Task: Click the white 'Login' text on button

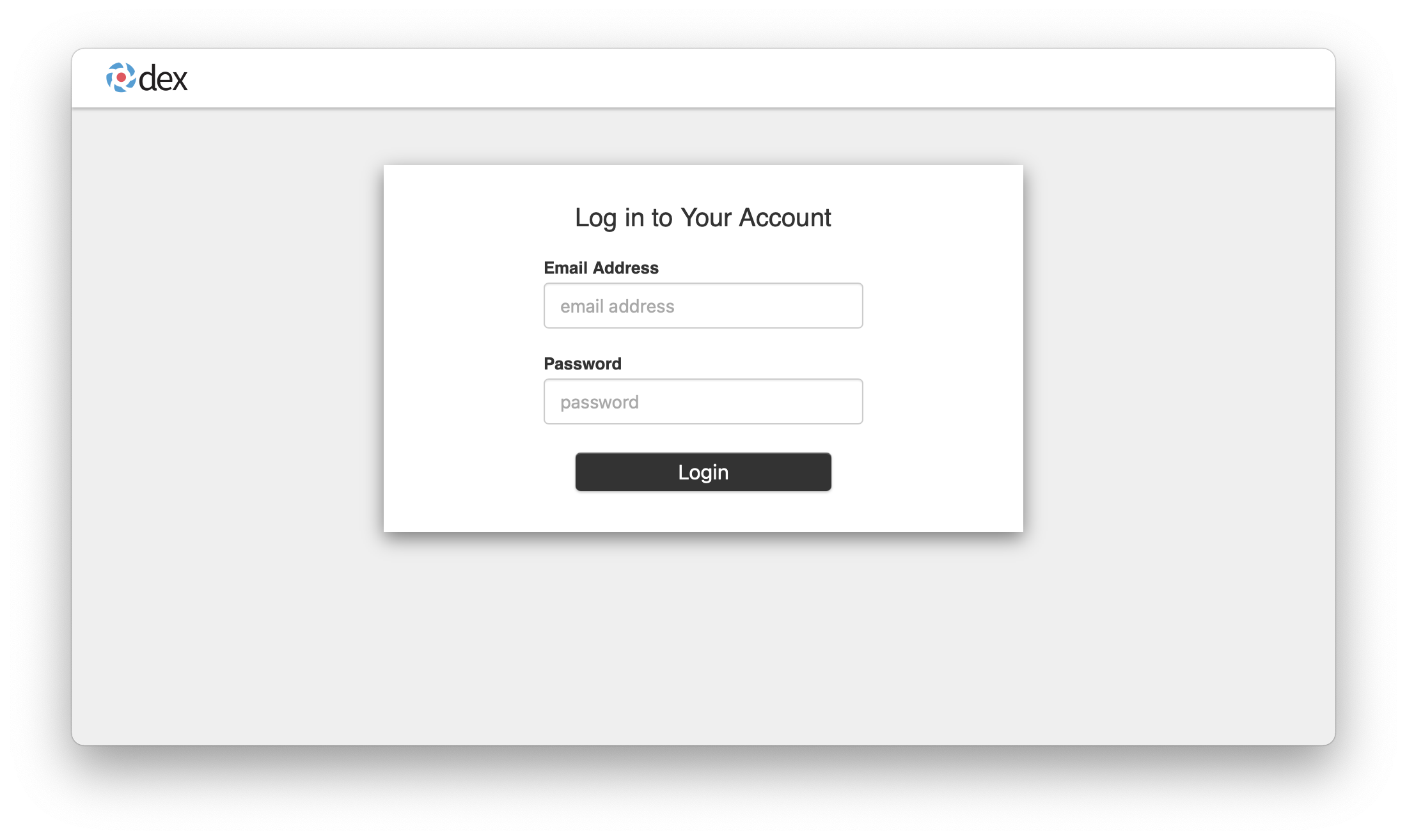Action: 703,472
